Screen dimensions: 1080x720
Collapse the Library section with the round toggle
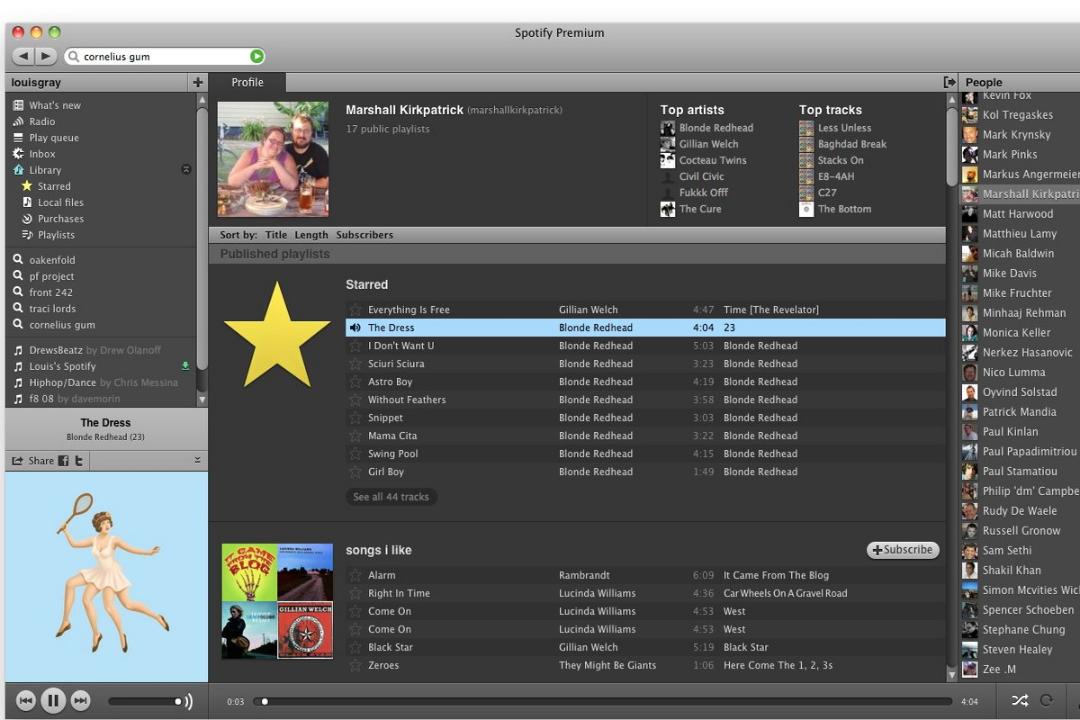coord(186,169)
